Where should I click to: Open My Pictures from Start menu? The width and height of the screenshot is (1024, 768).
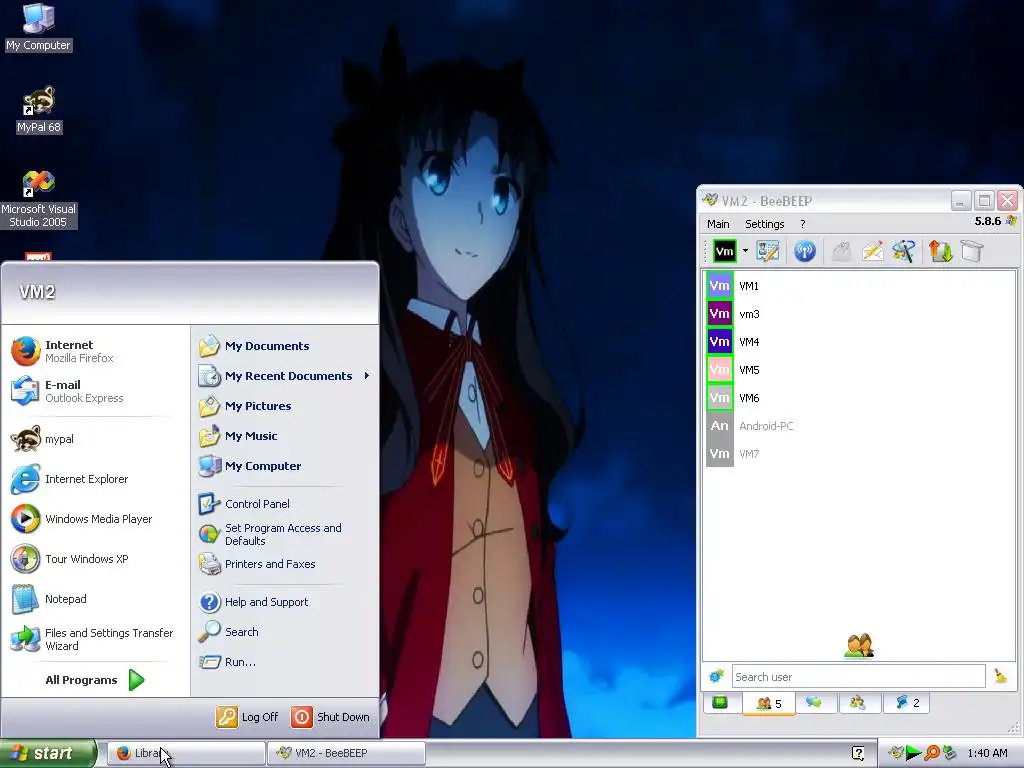285,406
